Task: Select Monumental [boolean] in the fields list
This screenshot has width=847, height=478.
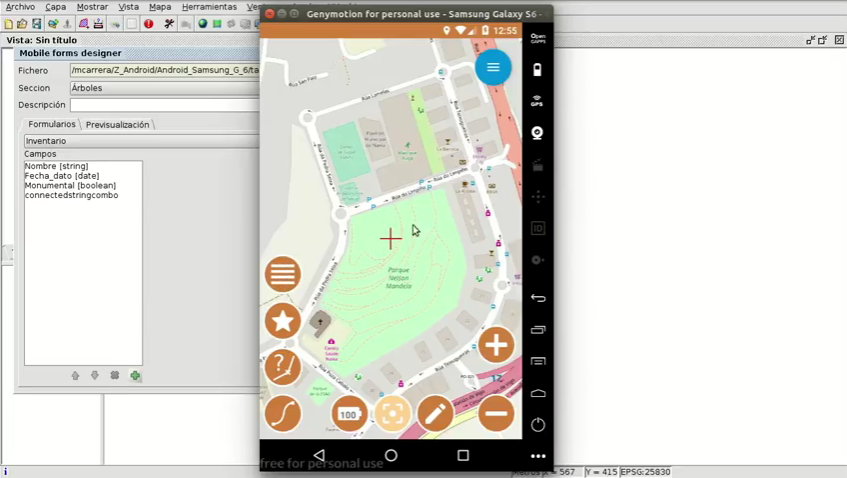Action: pos(70,186)
